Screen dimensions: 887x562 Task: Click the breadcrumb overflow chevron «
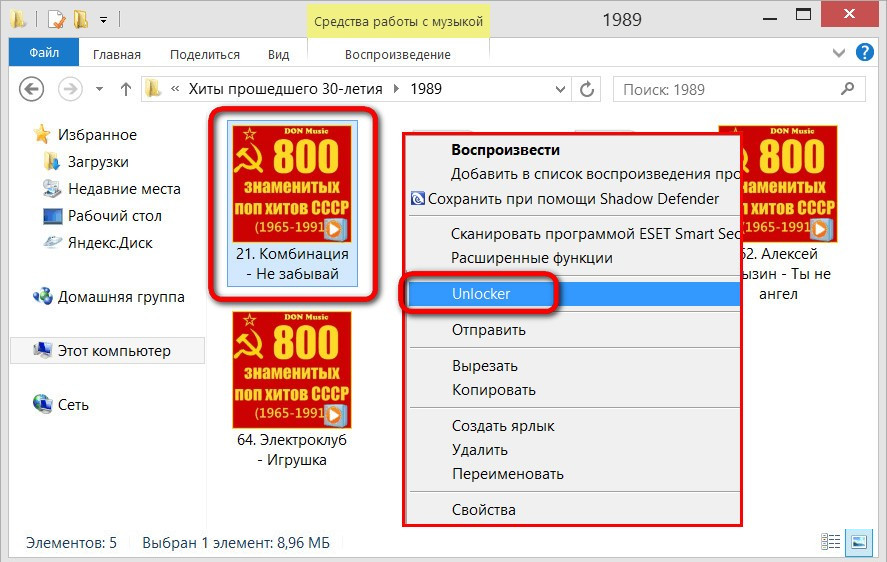tap(175, 89)
